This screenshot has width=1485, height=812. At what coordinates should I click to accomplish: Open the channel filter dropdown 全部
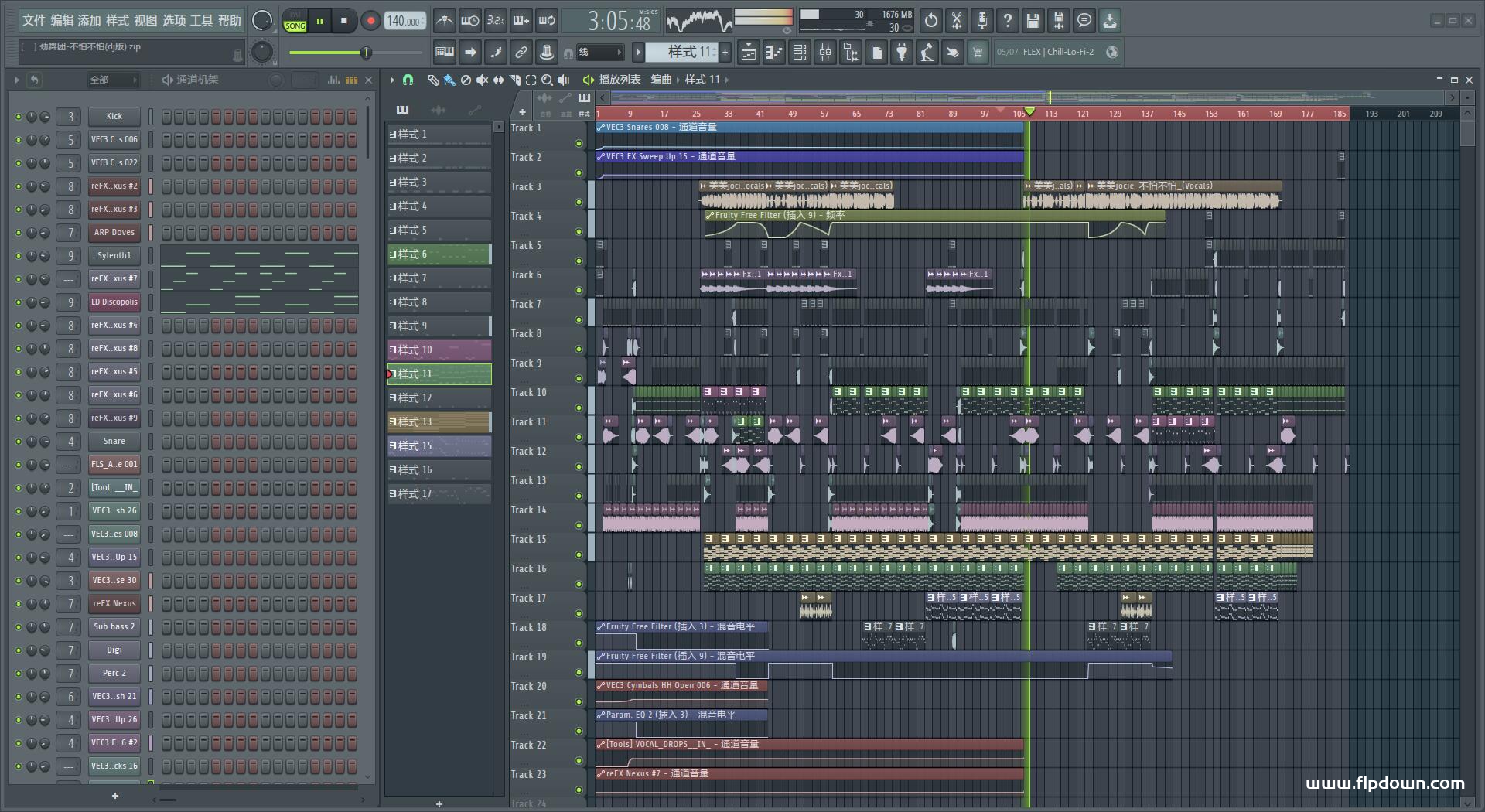113,80
